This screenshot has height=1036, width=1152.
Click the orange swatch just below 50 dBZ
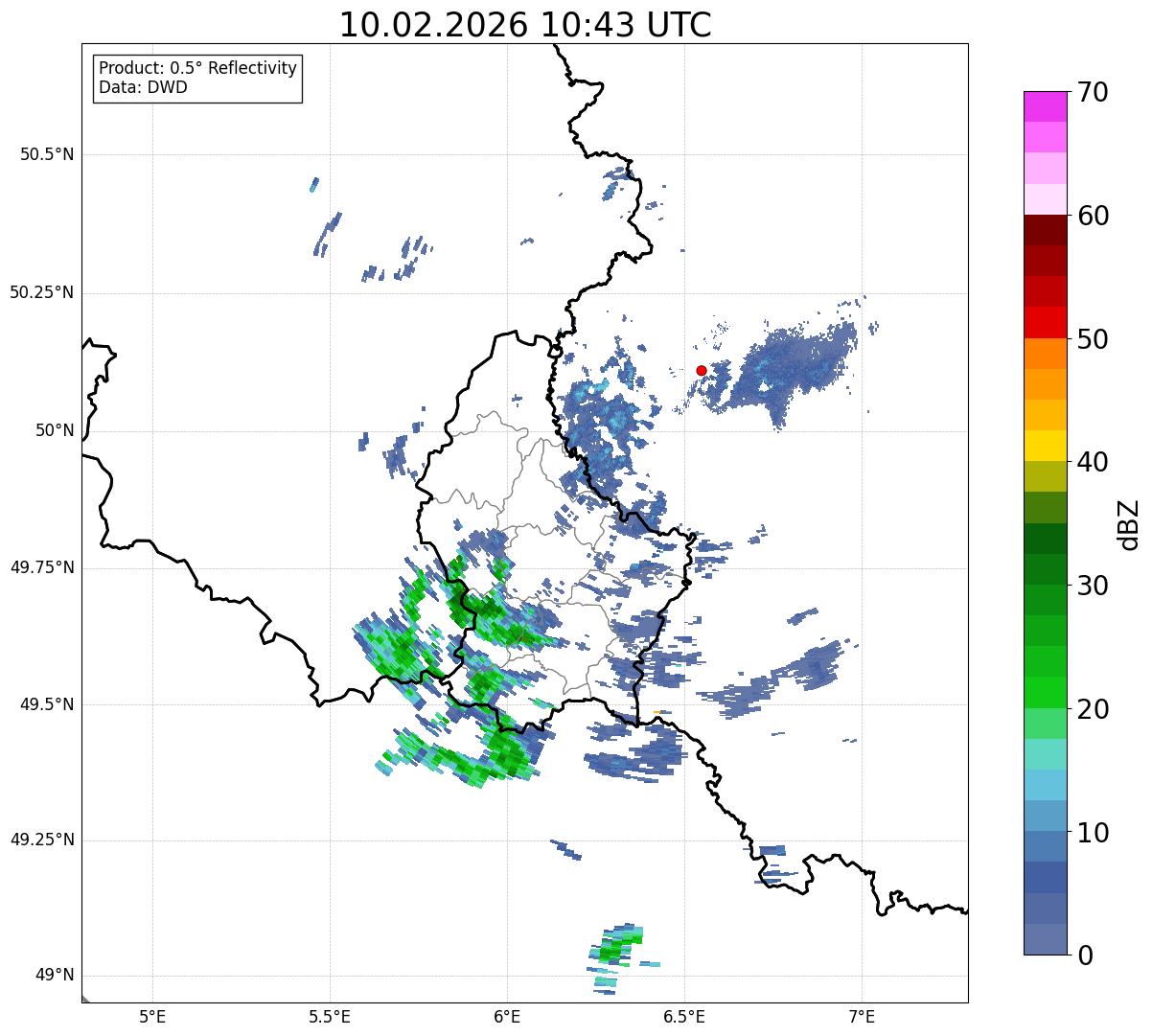[x=1046, y=354]
